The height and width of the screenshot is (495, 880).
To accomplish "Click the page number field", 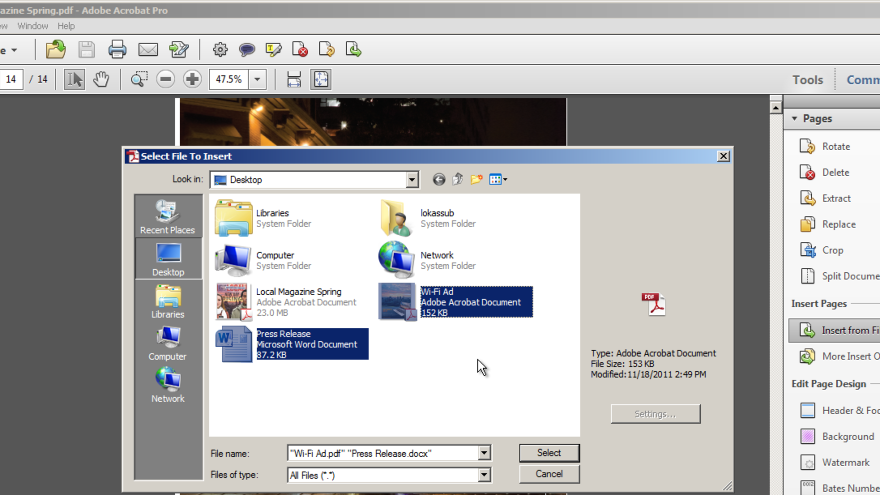I will [11, 79].
